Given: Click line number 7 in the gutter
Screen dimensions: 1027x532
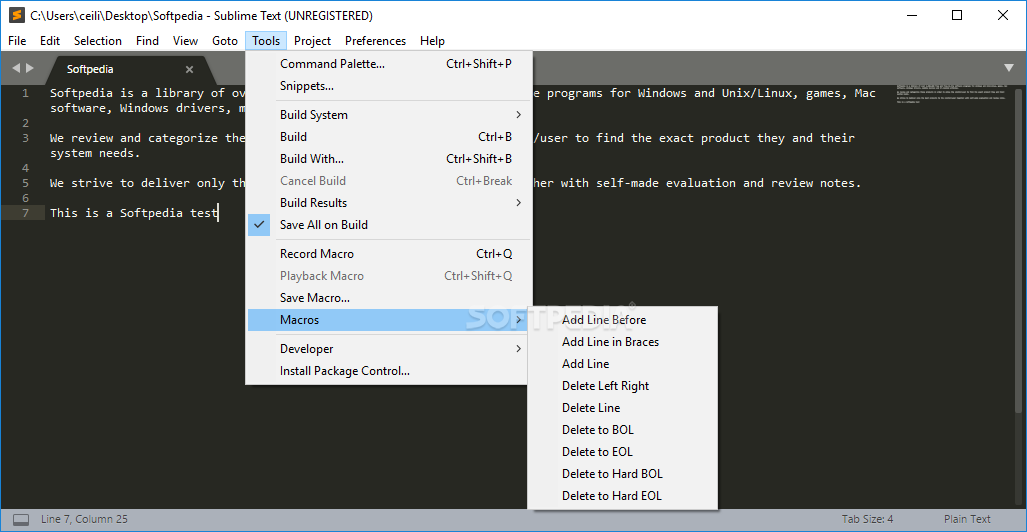Looking at the screenshot, I should click(x=25, y=213).
